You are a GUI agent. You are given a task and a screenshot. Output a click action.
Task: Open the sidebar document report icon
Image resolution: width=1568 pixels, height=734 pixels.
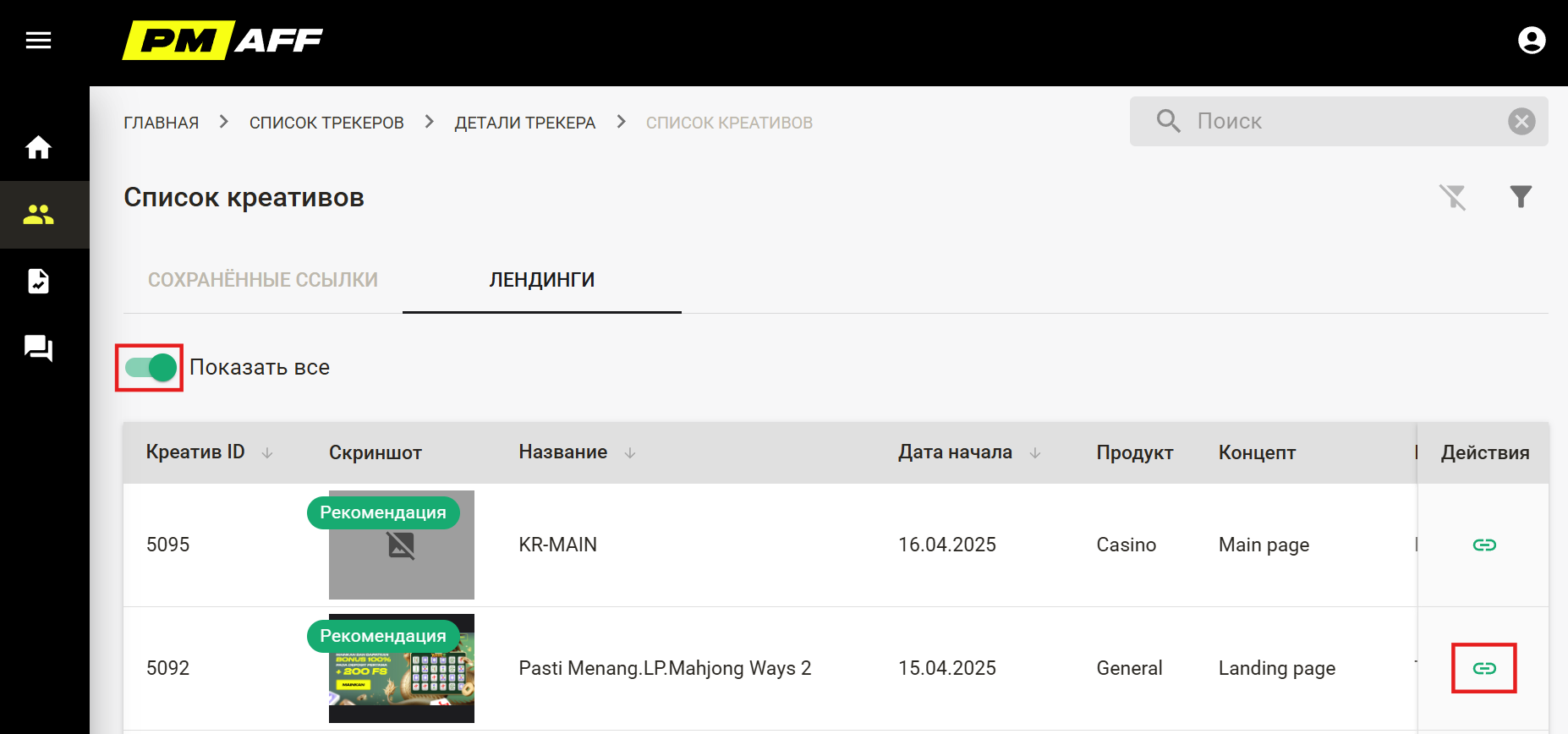coord(38,281)
